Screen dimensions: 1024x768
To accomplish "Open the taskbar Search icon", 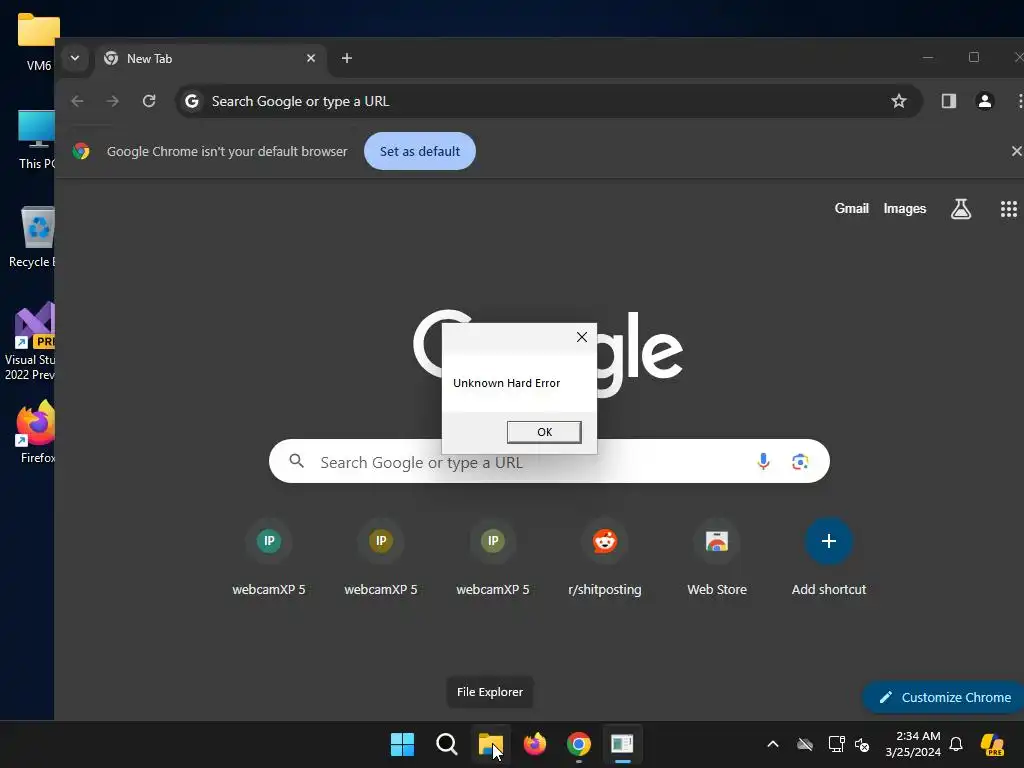I will (x=447, y=744).
